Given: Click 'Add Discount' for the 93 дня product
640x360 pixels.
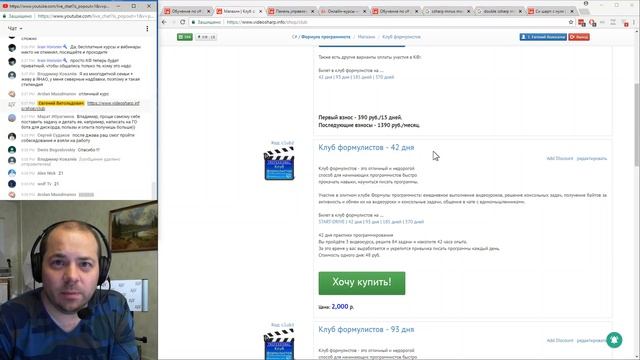Looking at the screenshot, I should pos(560,340).
